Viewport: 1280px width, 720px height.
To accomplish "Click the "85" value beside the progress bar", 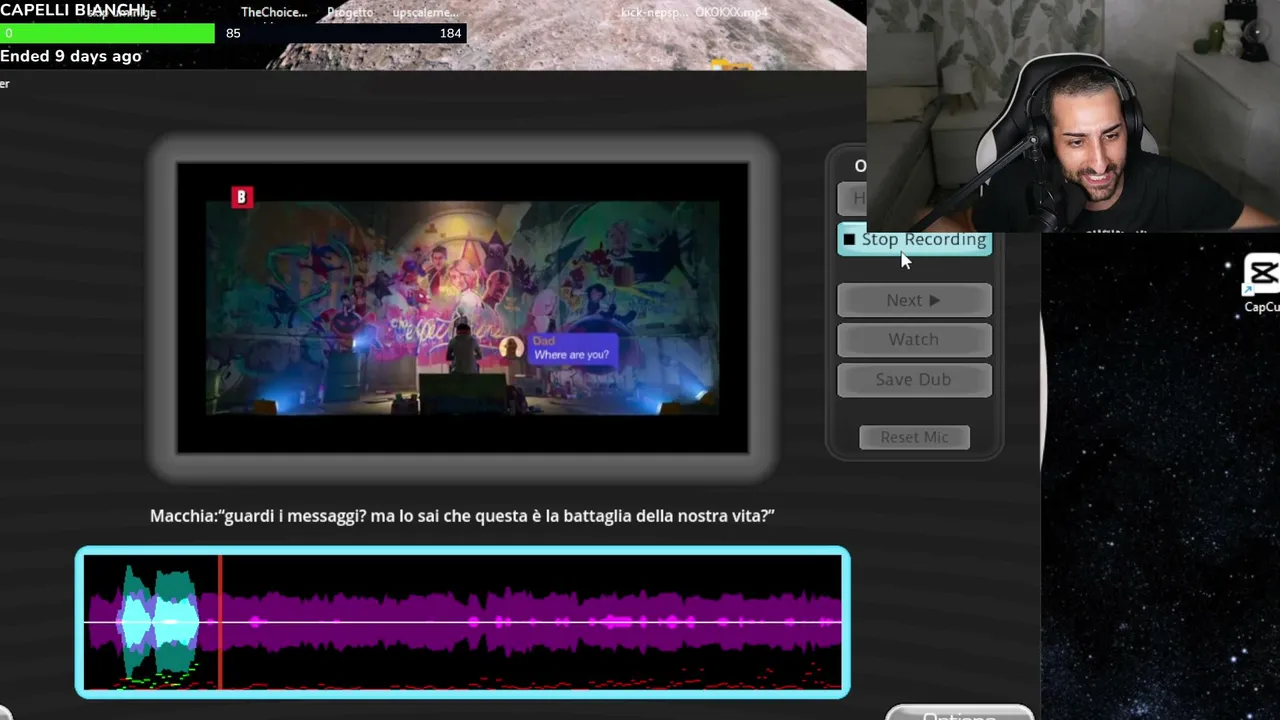I will (x=233, y=33).
